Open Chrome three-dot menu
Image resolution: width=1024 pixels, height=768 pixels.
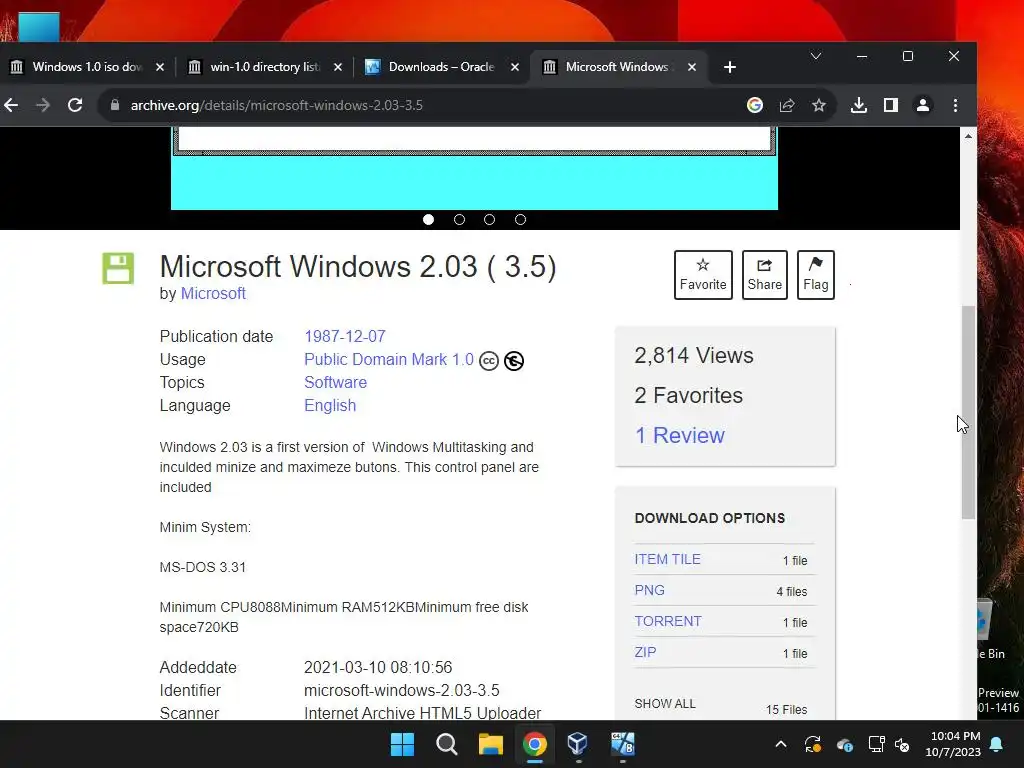pyautogui.click(x=955, y=105)
